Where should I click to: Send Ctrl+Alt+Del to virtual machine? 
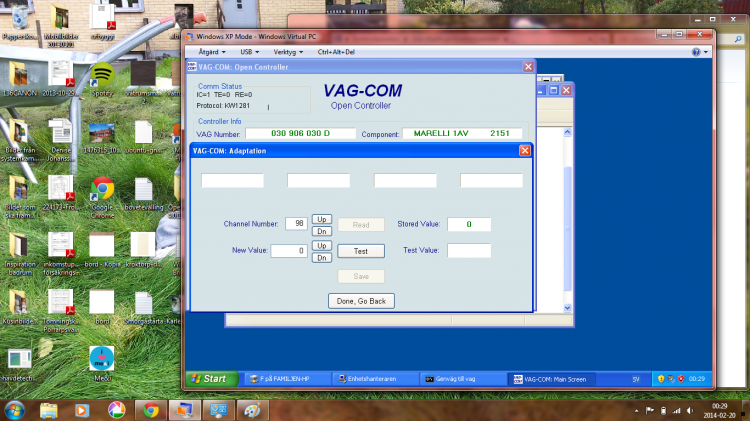tap(336, 52)
